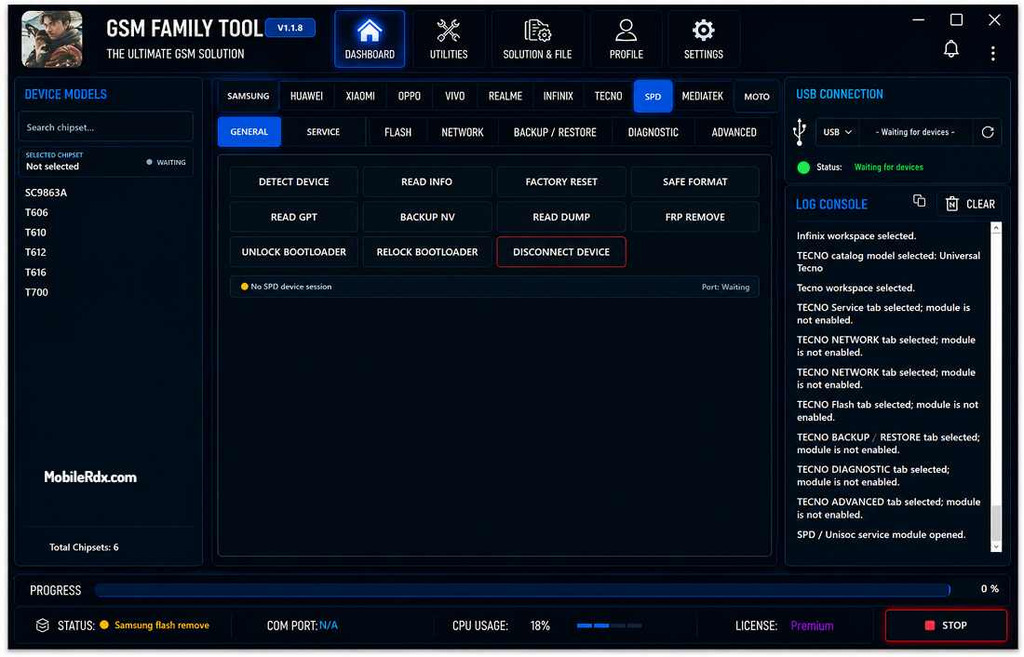Click Total Chipsets: 6 text
This screenshot has height=657, width=1024.
click(84, 547)
